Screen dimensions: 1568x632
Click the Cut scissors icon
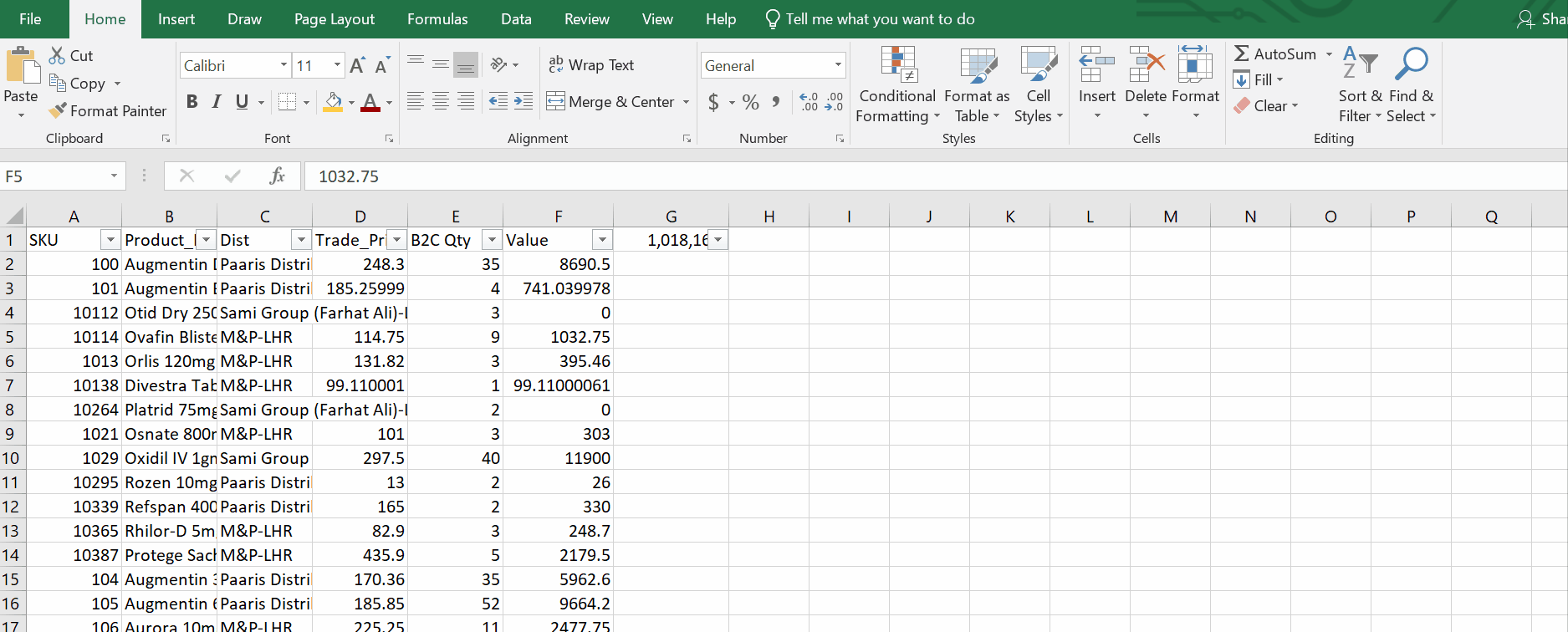click(x=57, y=55)
